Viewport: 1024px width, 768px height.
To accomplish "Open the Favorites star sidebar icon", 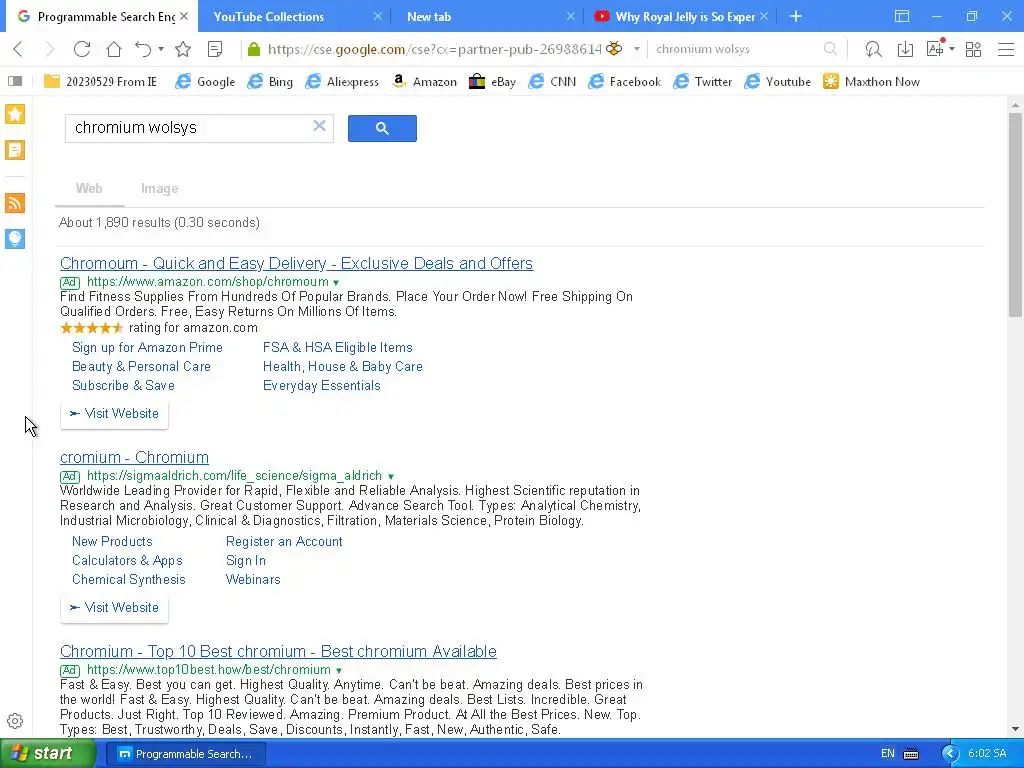I will coord(15,114).
